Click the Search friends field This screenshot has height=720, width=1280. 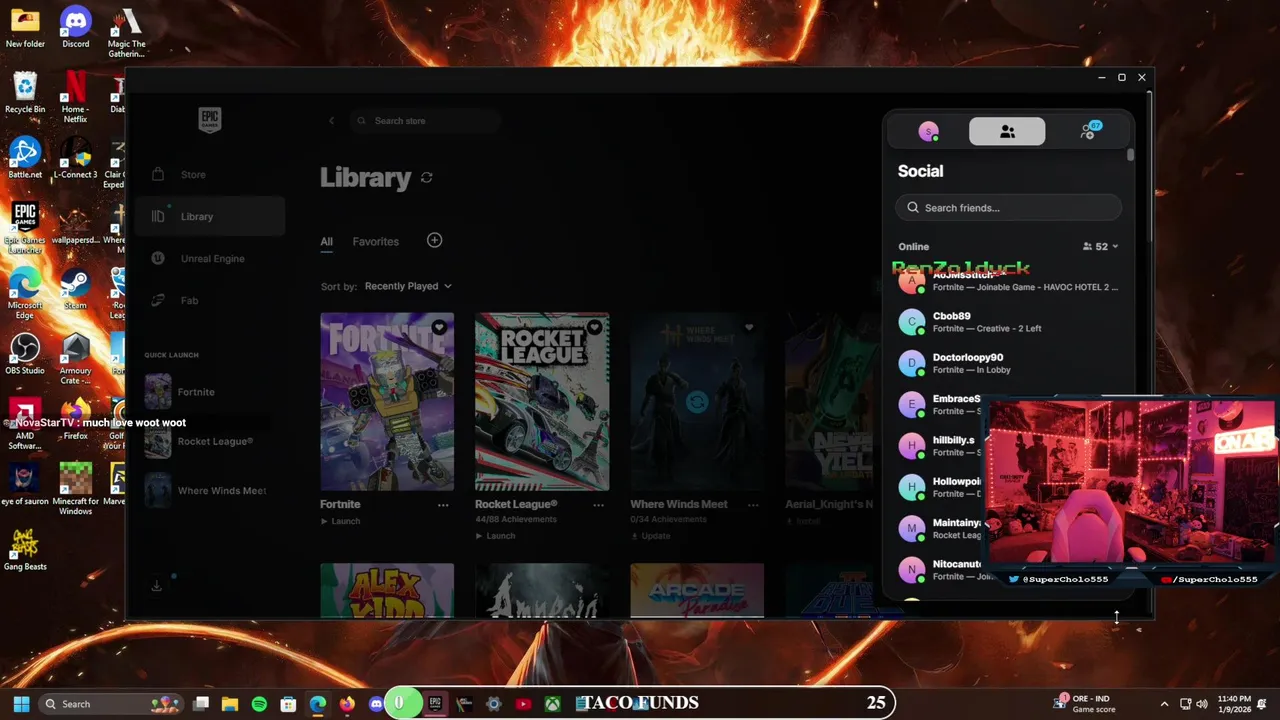1008,208
